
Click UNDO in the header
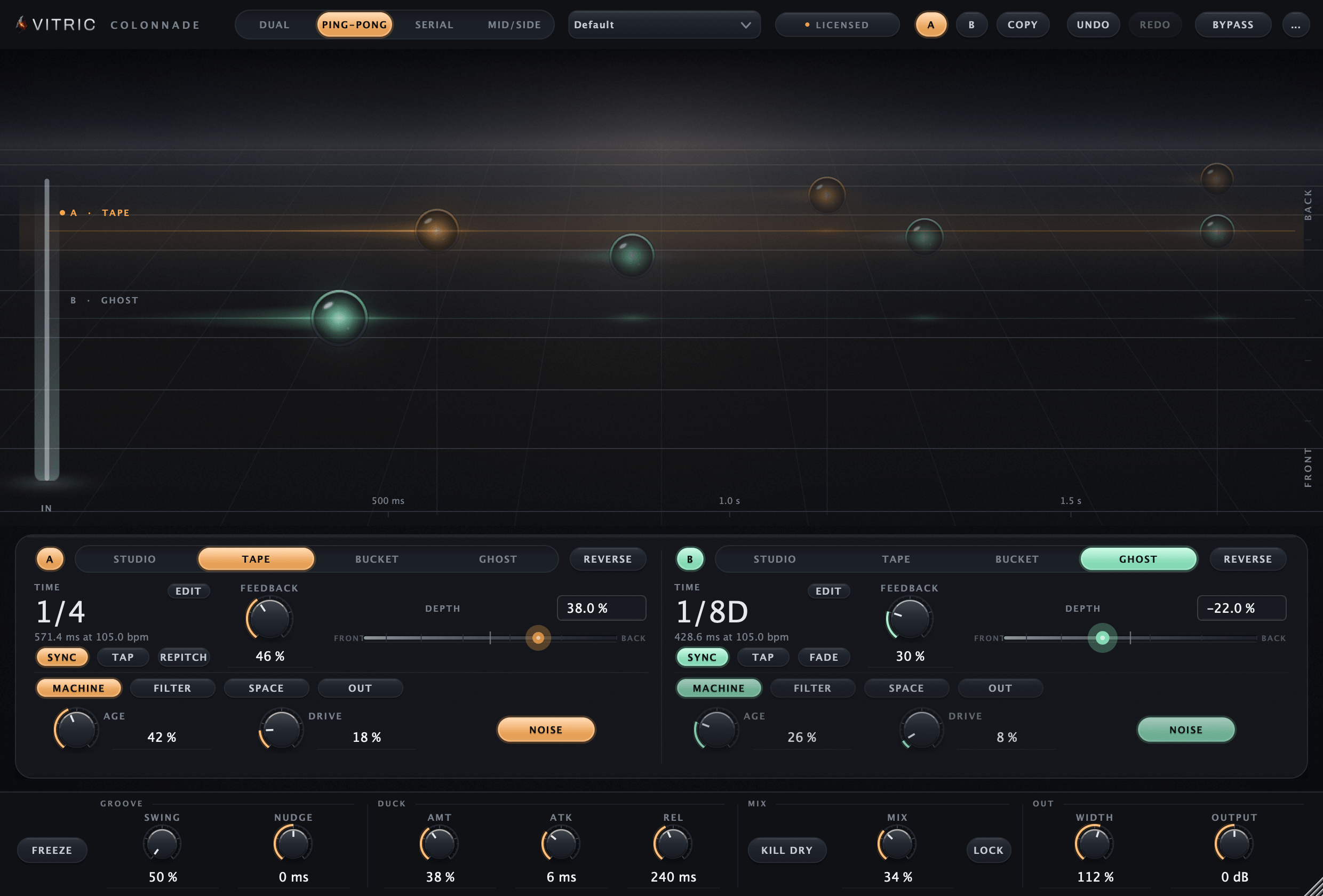[1093, 25]
